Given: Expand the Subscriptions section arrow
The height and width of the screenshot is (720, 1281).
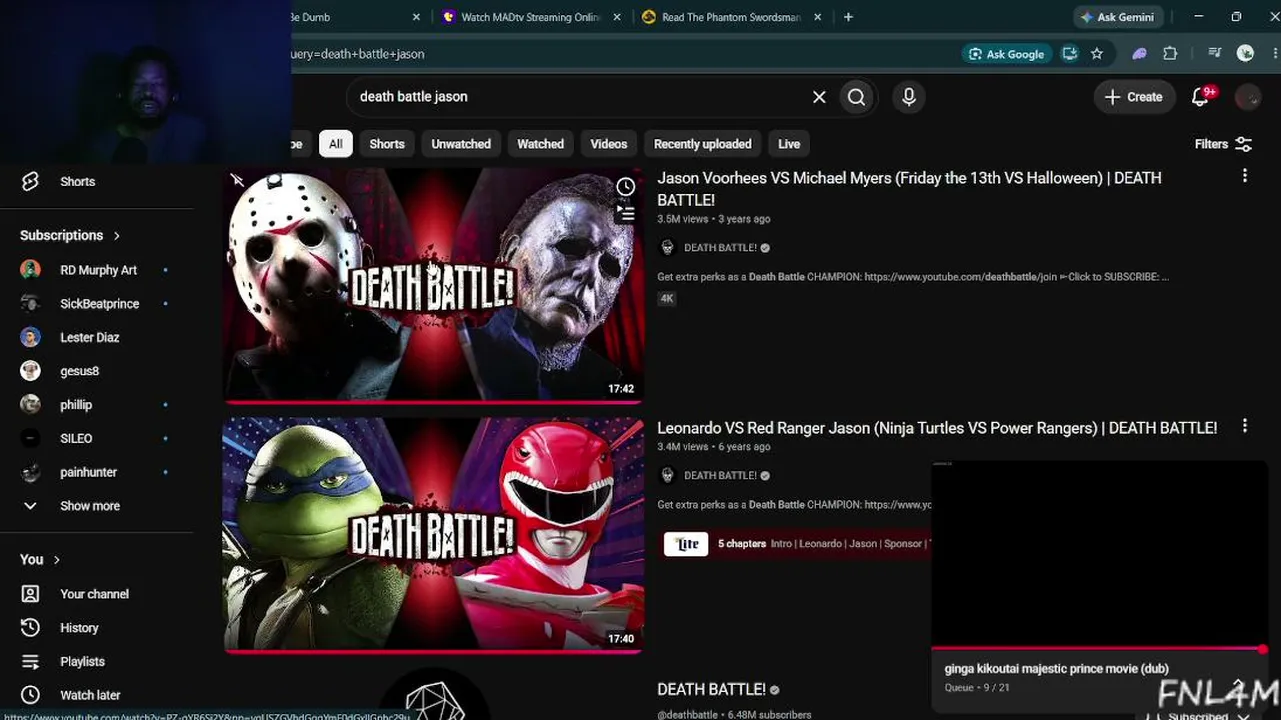Looking at the screenshot, I should point(117,236).
